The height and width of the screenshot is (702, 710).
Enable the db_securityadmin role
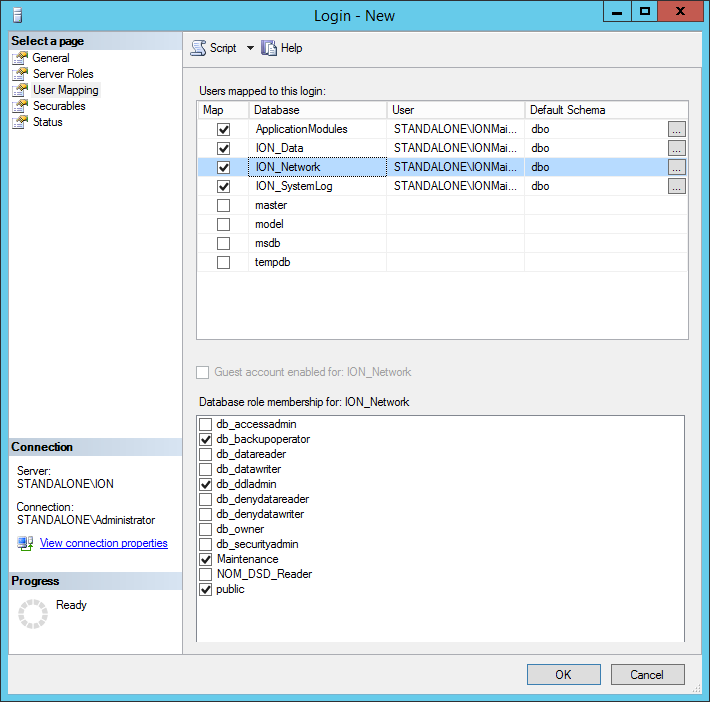tap(206, 544)
